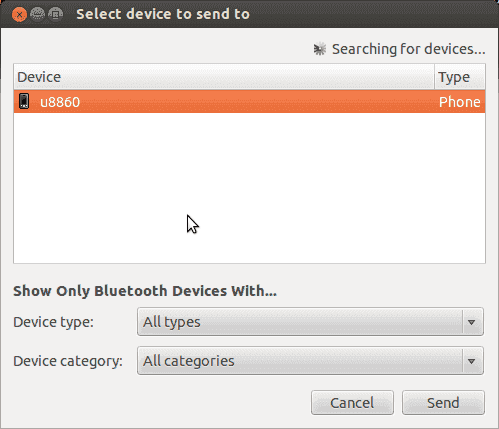Click the Device category label
Screen dimensions: 499x429
click(68, 361)
